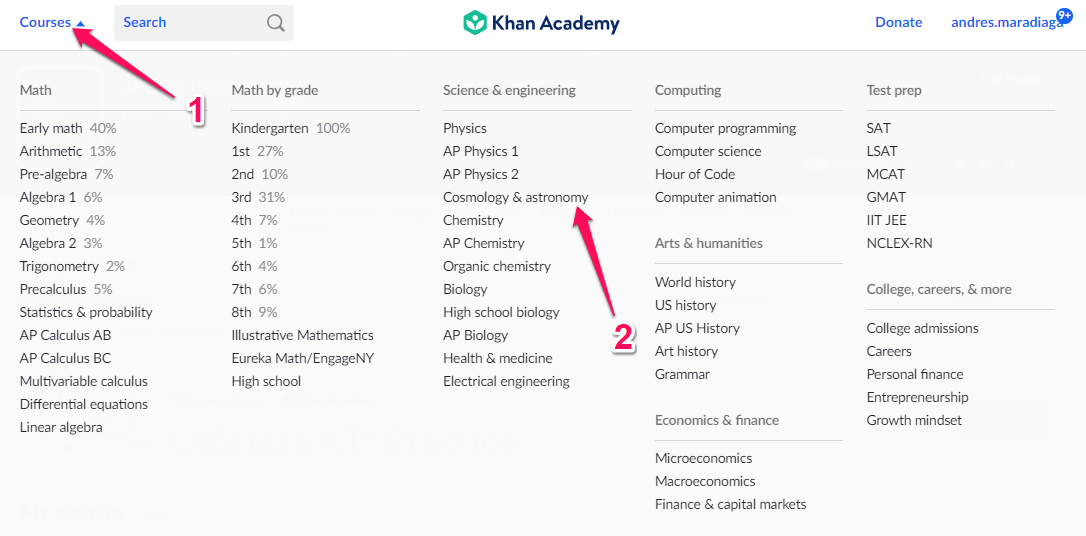Navigate to Microeconomics course
Image resolution: width=1086 pixels, height=536 pixels.
pos(703,458)
